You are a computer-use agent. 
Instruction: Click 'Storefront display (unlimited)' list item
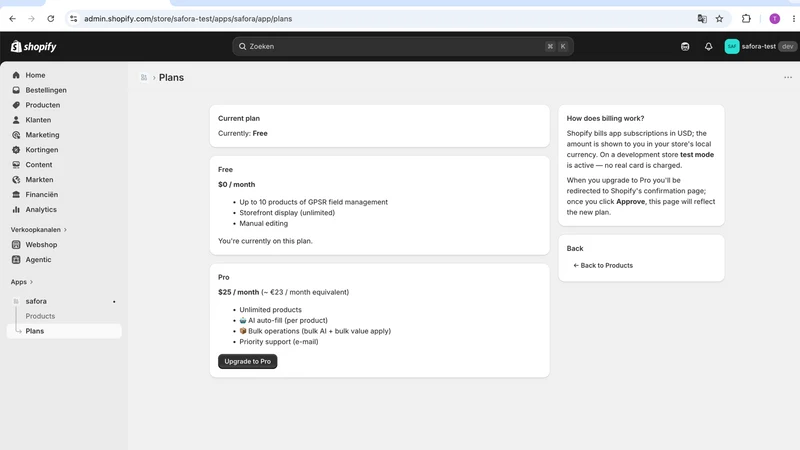(287, 213)
